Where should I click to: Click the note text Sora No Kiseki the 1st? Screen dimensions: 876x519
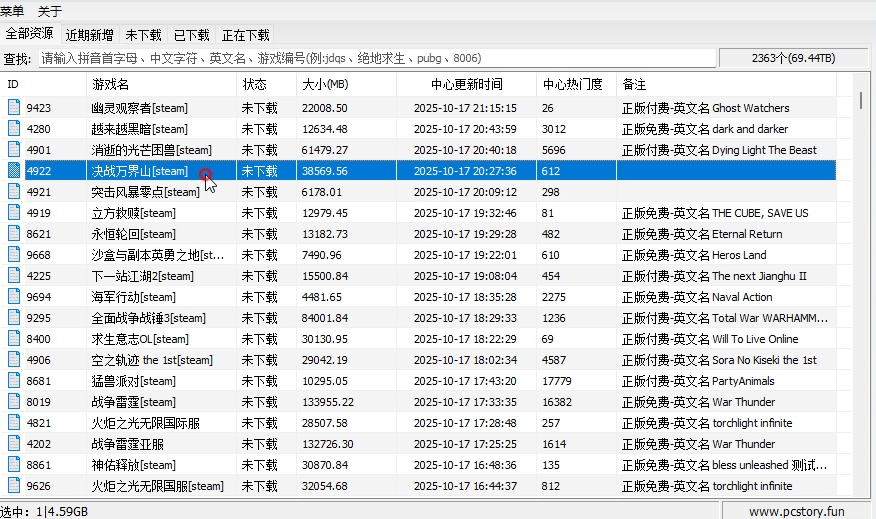pyautogui.click(x=764, y=360)
